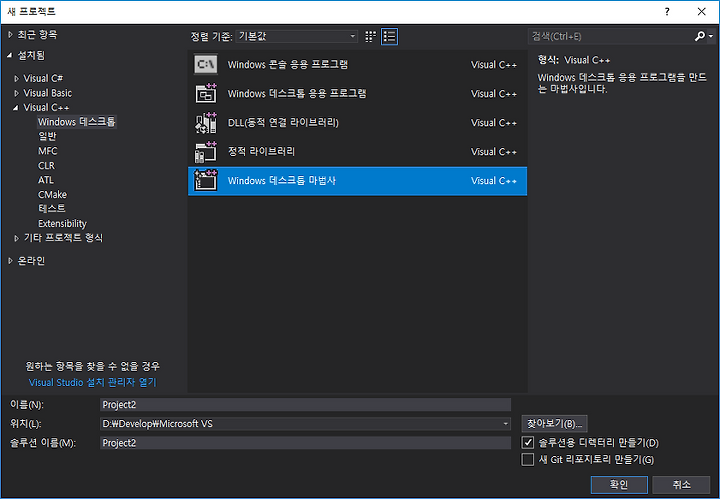Toggle the 솔루션용 디렉터리 만들기 checkbox
This screenshot has height=499, width=720.
pyautogui.click(x=528, y=443)
